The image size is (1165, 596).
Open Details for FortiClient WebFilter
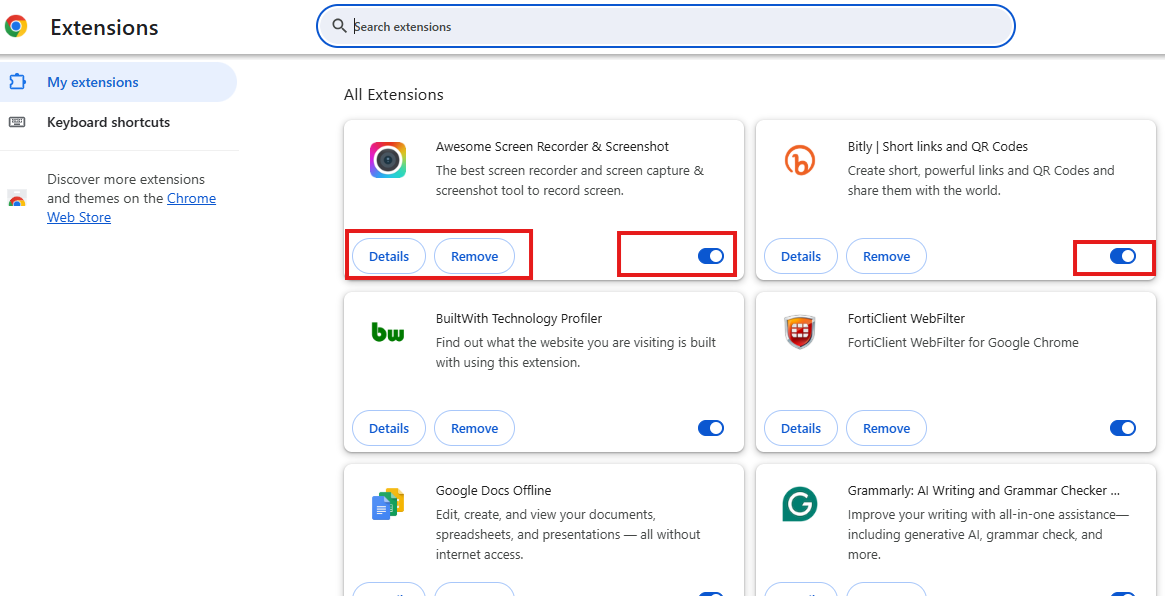point(801,428)
